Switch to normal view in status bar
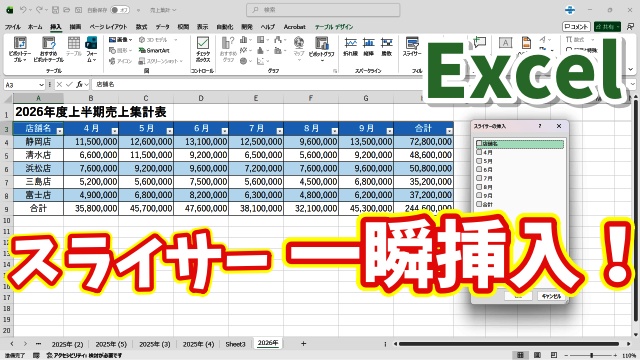 pyautogui.click(x=520, y=355)
